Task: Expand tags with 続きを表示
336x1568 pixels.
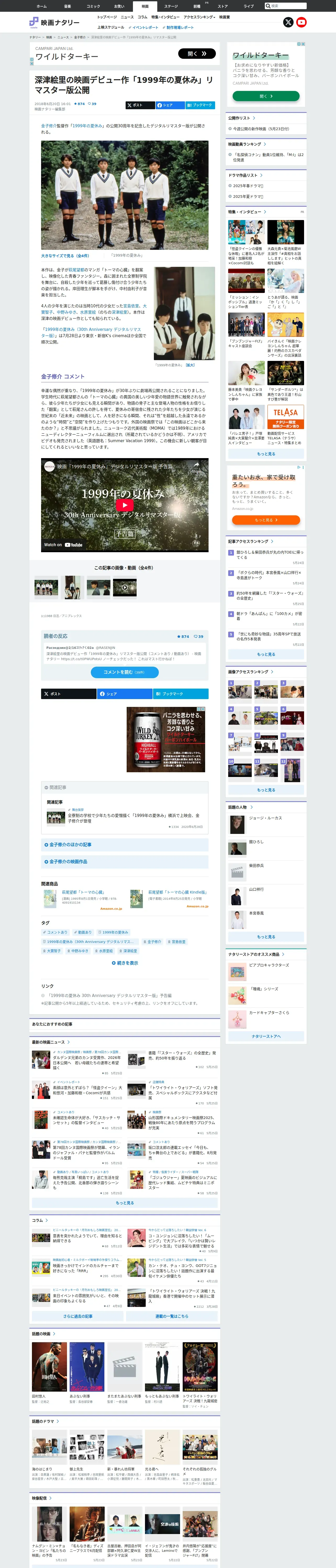Action: coord(125,963)
